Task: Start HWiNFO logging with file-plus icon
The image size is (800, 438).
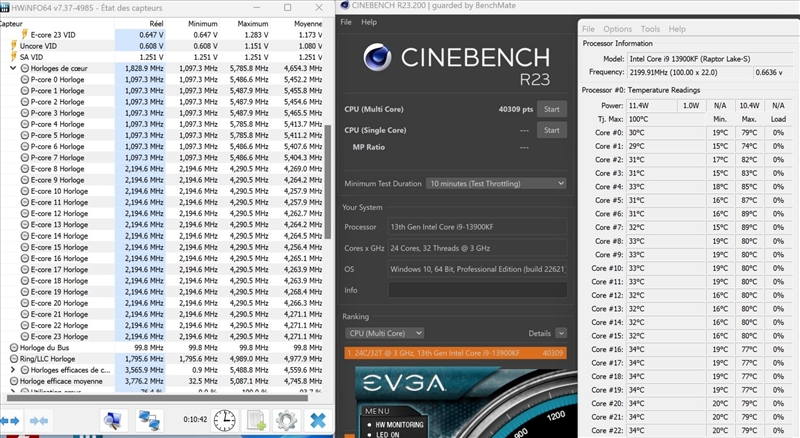Action: 257,420
